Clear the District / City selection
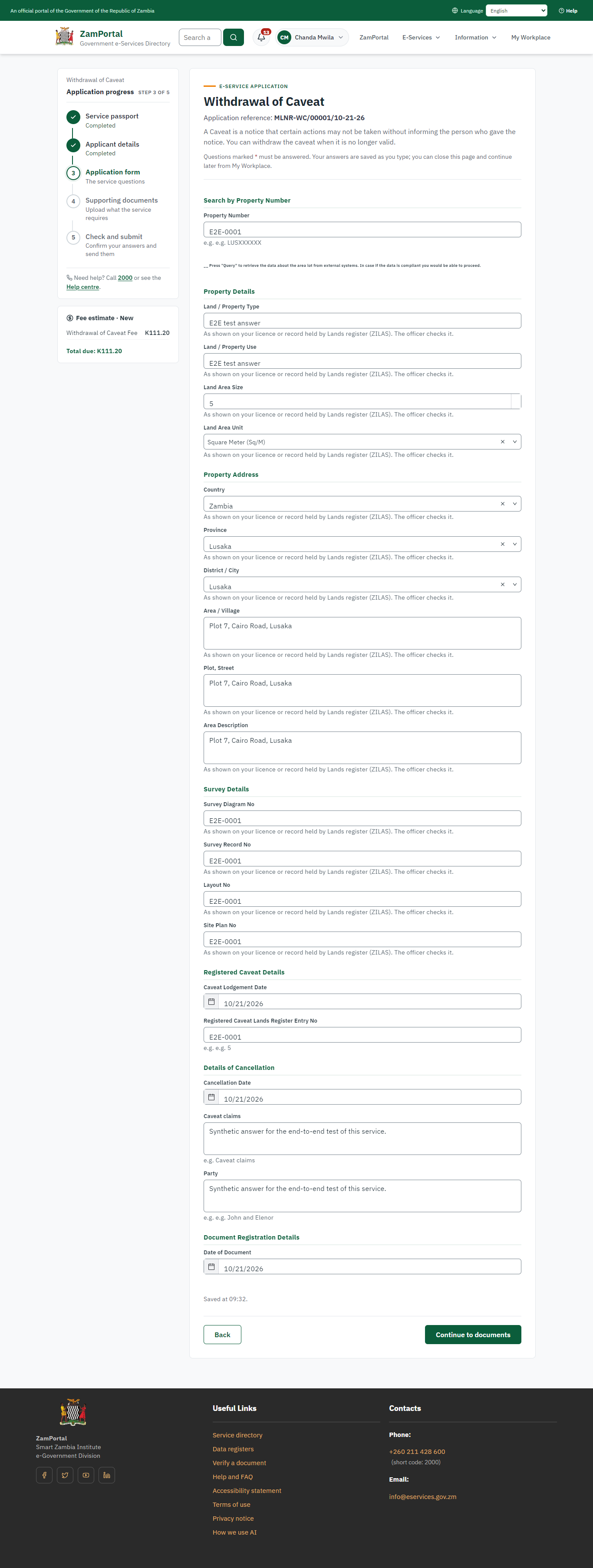Screen dimensions: 593x1568 pyautogui.click(x=502, y=584)
